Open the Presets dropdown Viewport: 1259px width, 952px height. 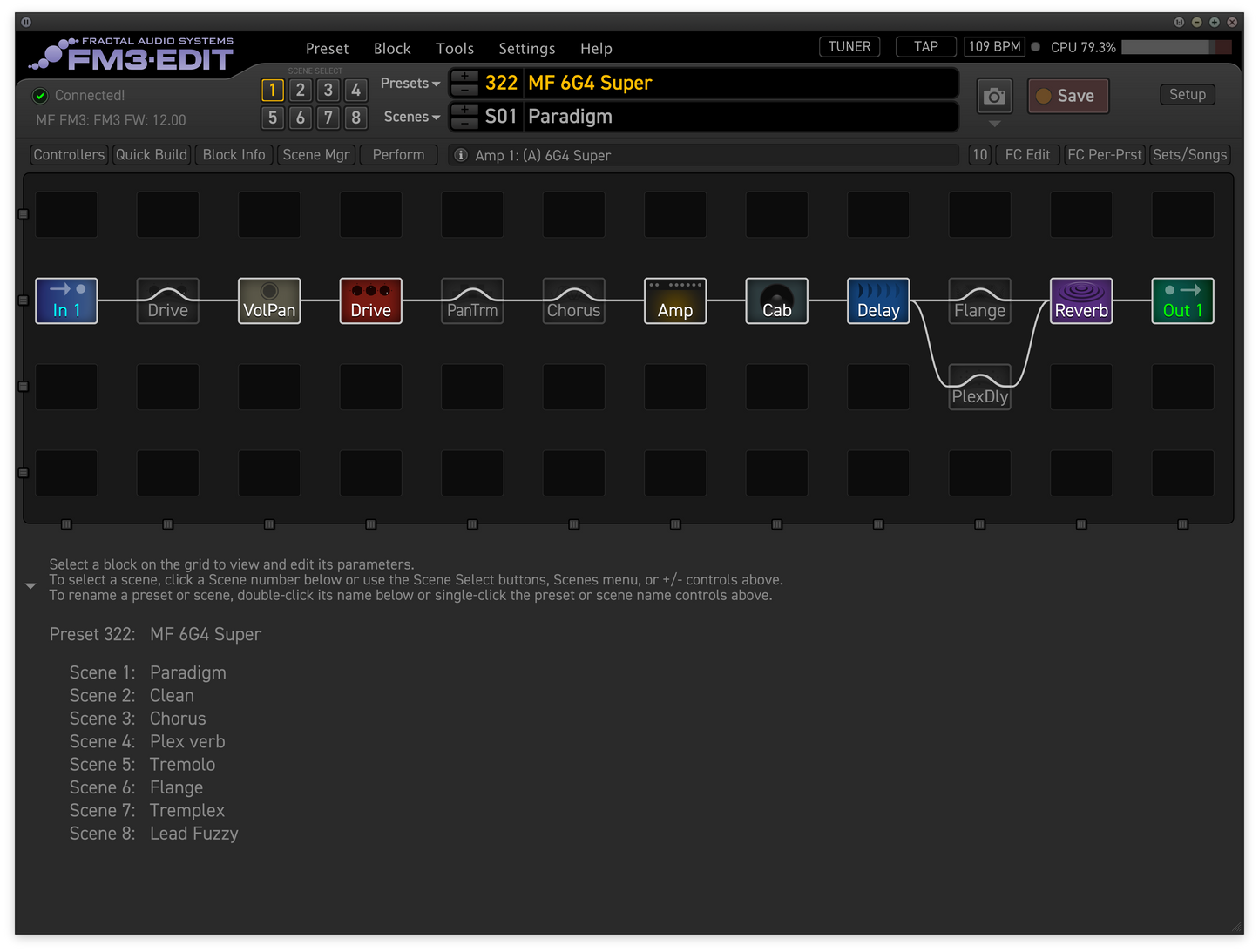click(x=410, y=84)
